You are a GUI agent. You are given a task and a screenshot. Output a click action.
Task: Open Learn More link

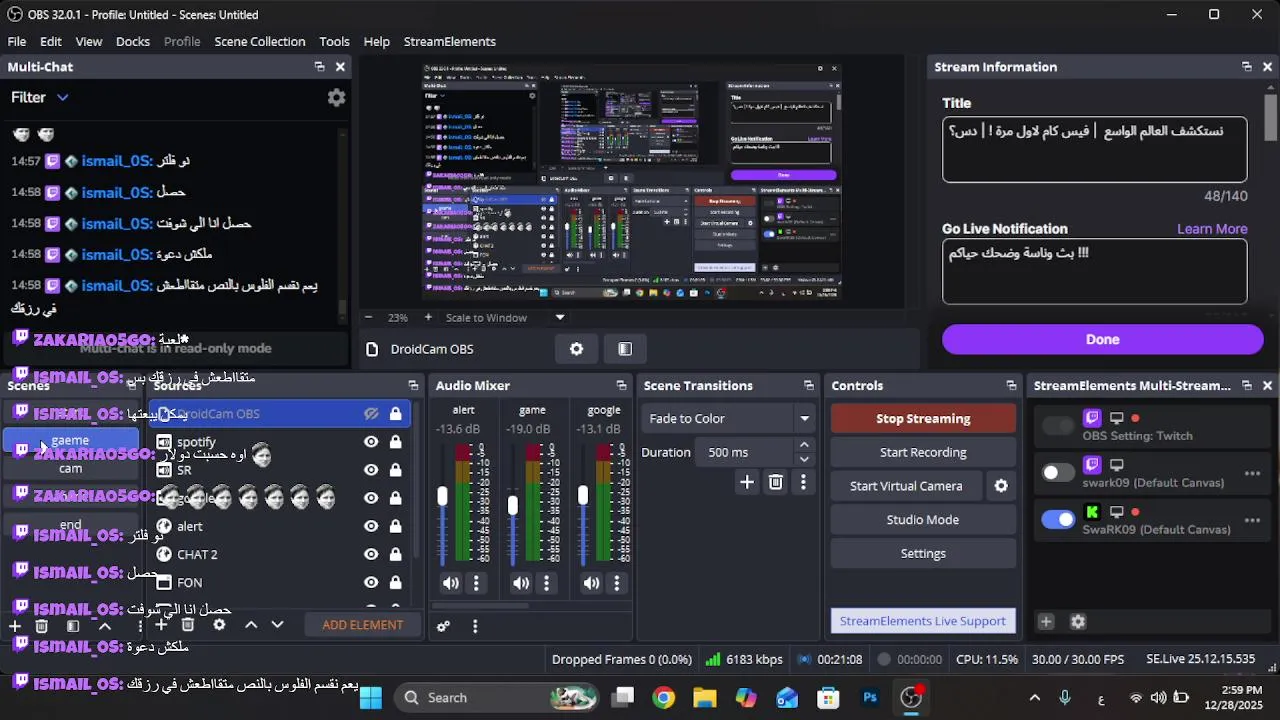[1212, 229]
